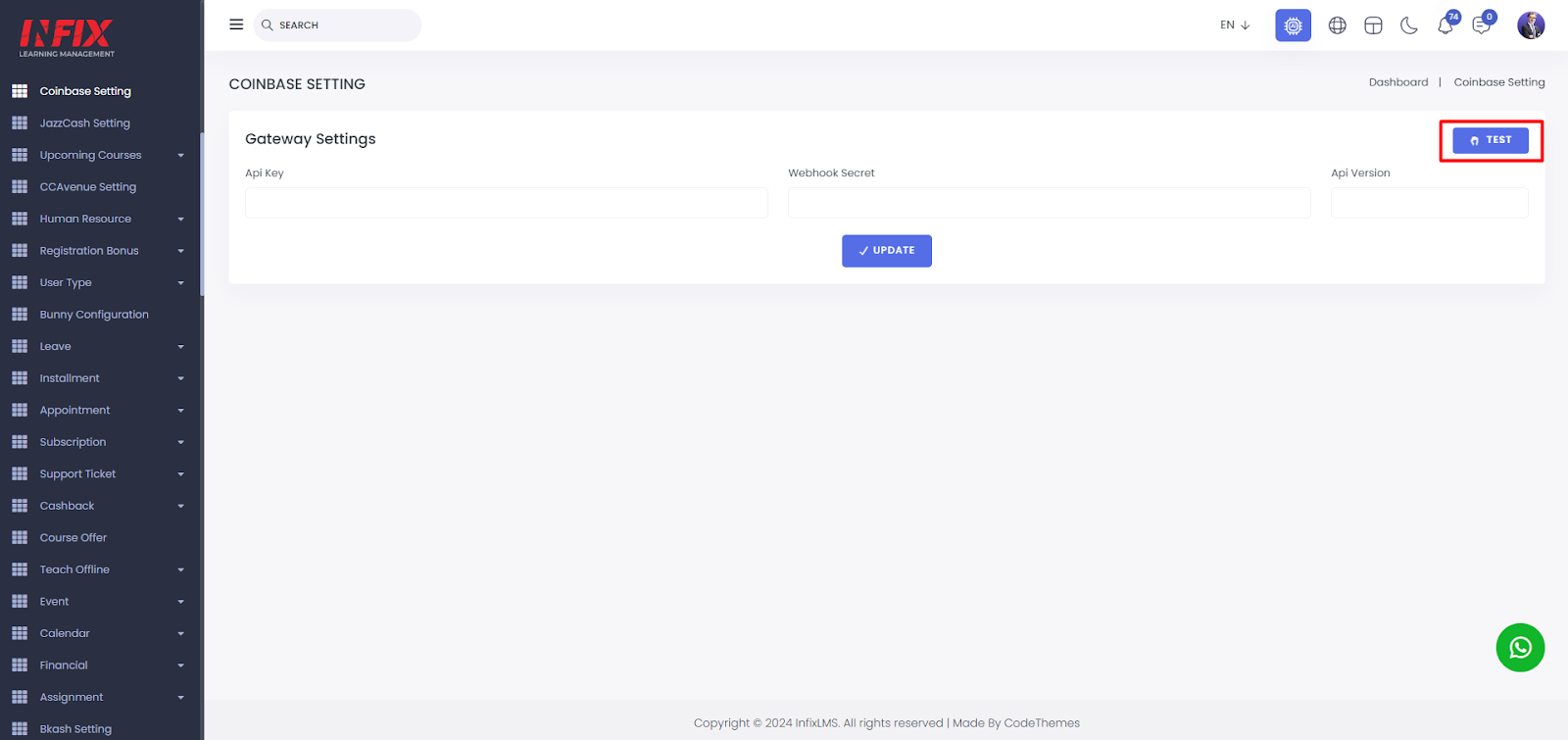Open the blue AI chip icon button
Viewport: 1568px width, 740px height.
point(1293,25)
